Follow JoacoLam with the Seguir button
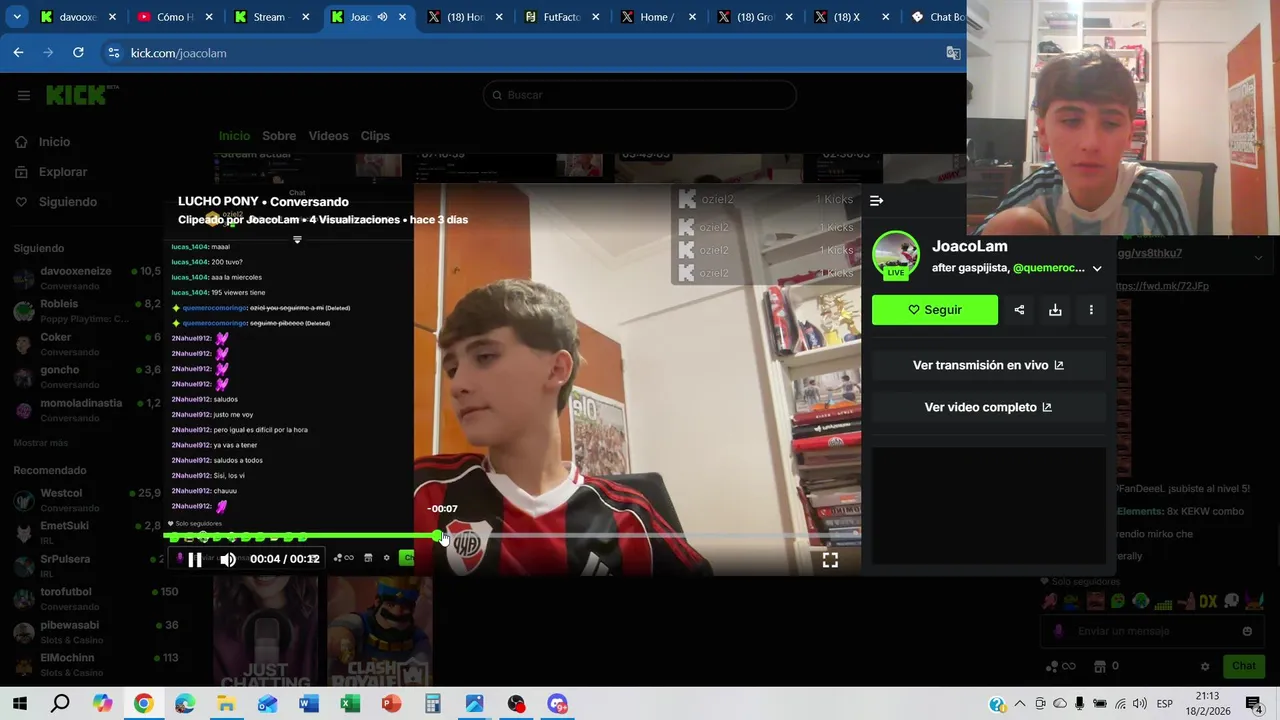Screen dimensions: 1280x720 [935, 310]
